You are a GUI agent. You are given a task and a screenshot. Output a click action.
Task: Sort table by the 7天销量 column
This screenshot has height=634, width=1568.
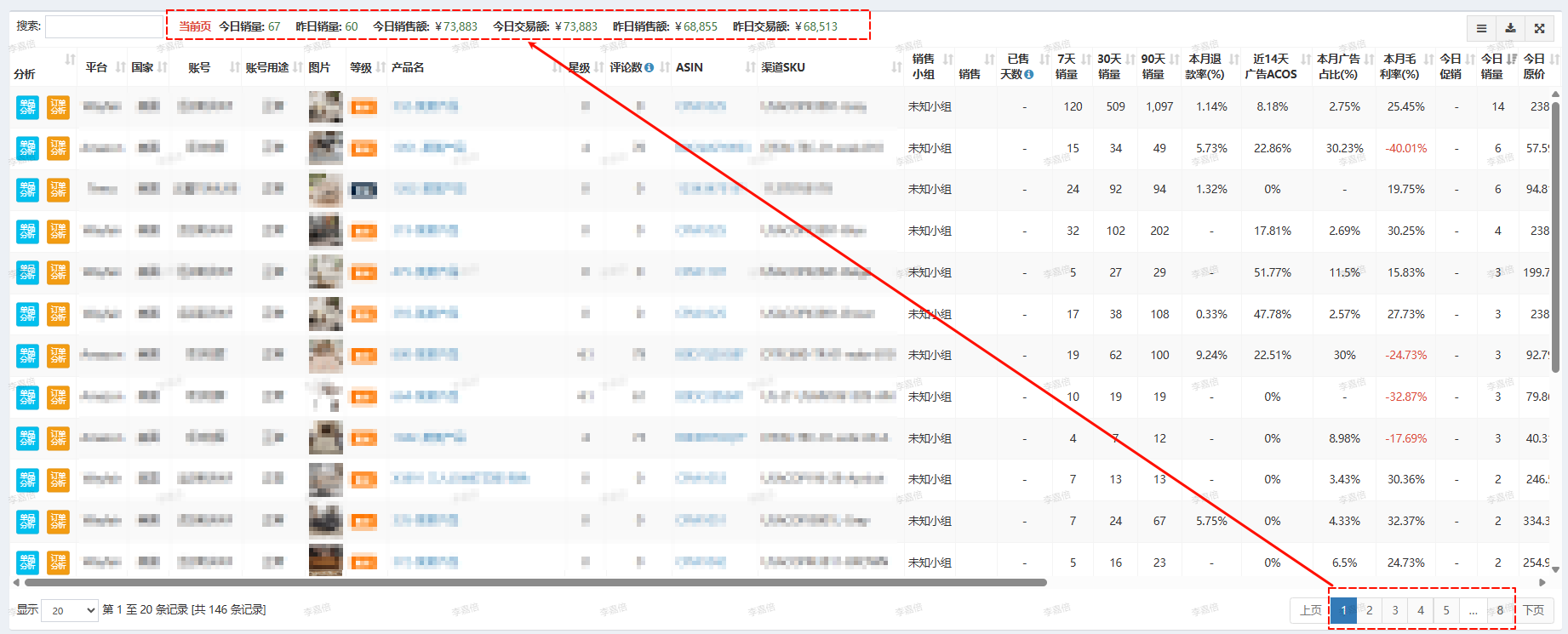1067,66
